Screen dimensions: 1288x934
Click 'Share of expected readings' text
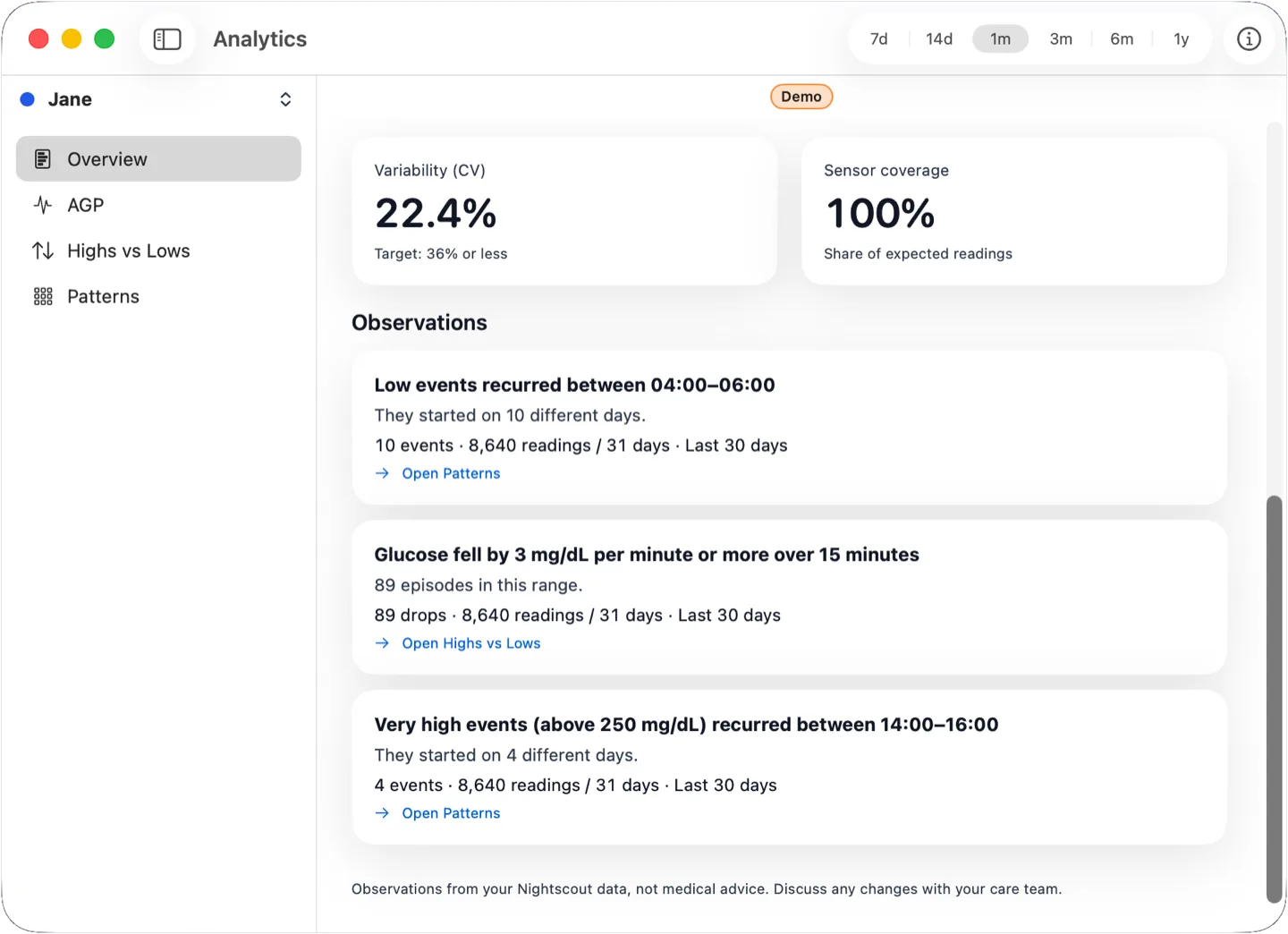click(x=918, y=254)
